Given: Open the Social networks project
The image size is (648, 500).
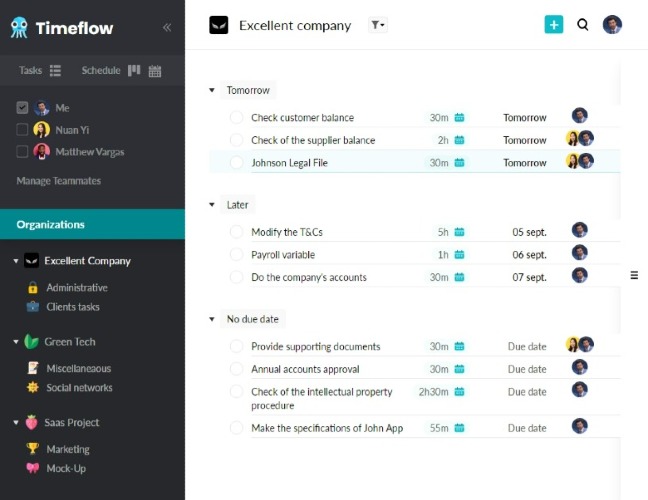Looking at the screenshot, I should [79, 388].
